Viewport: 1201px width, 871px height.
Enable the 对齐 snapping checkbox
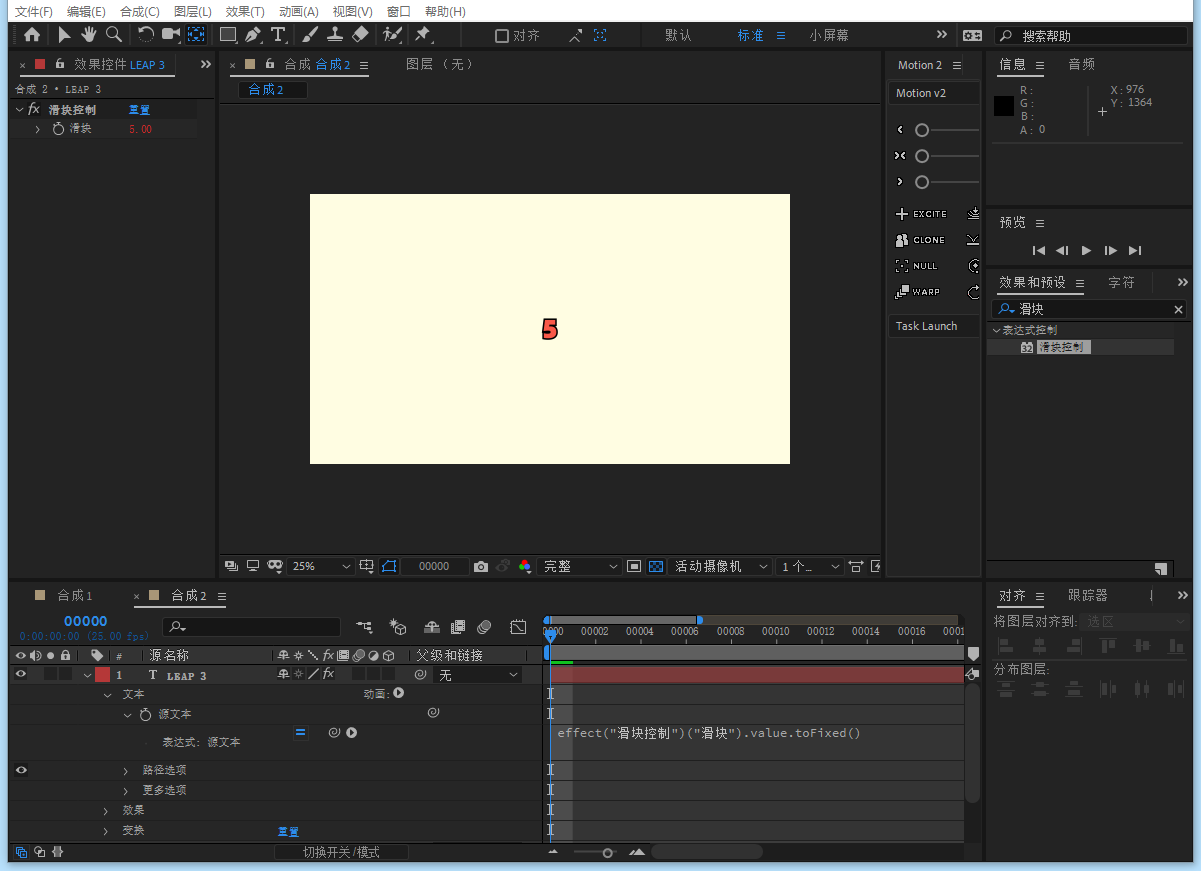502,36
